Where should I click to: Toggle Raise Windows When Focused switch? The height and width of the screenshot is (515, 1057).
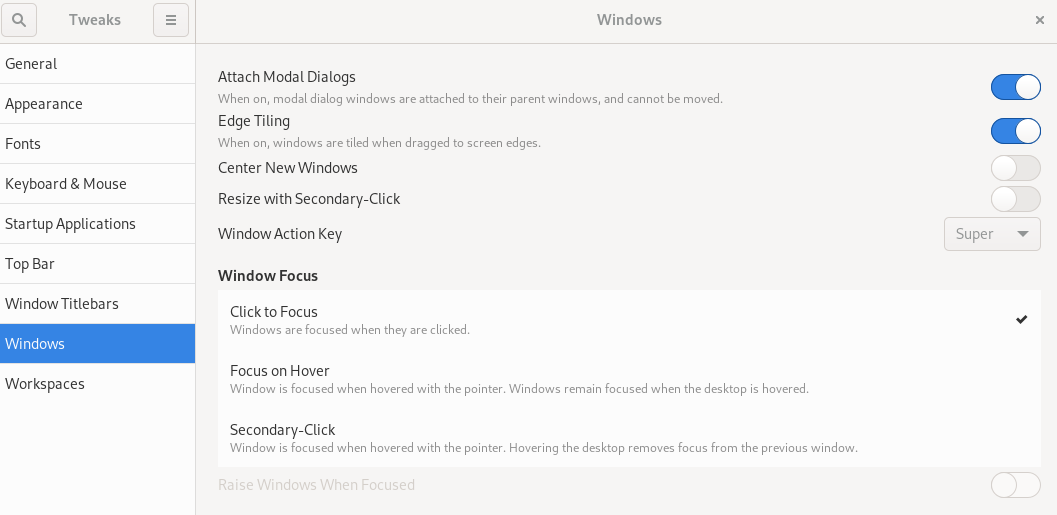pyautogui.click(x=1015, y=485)
